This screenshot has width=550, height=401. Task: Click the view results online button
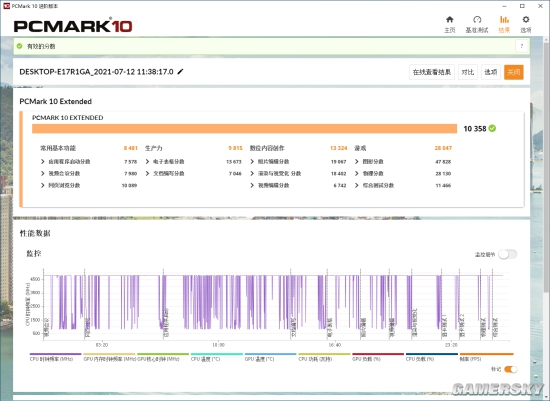(x=432, y=72)
